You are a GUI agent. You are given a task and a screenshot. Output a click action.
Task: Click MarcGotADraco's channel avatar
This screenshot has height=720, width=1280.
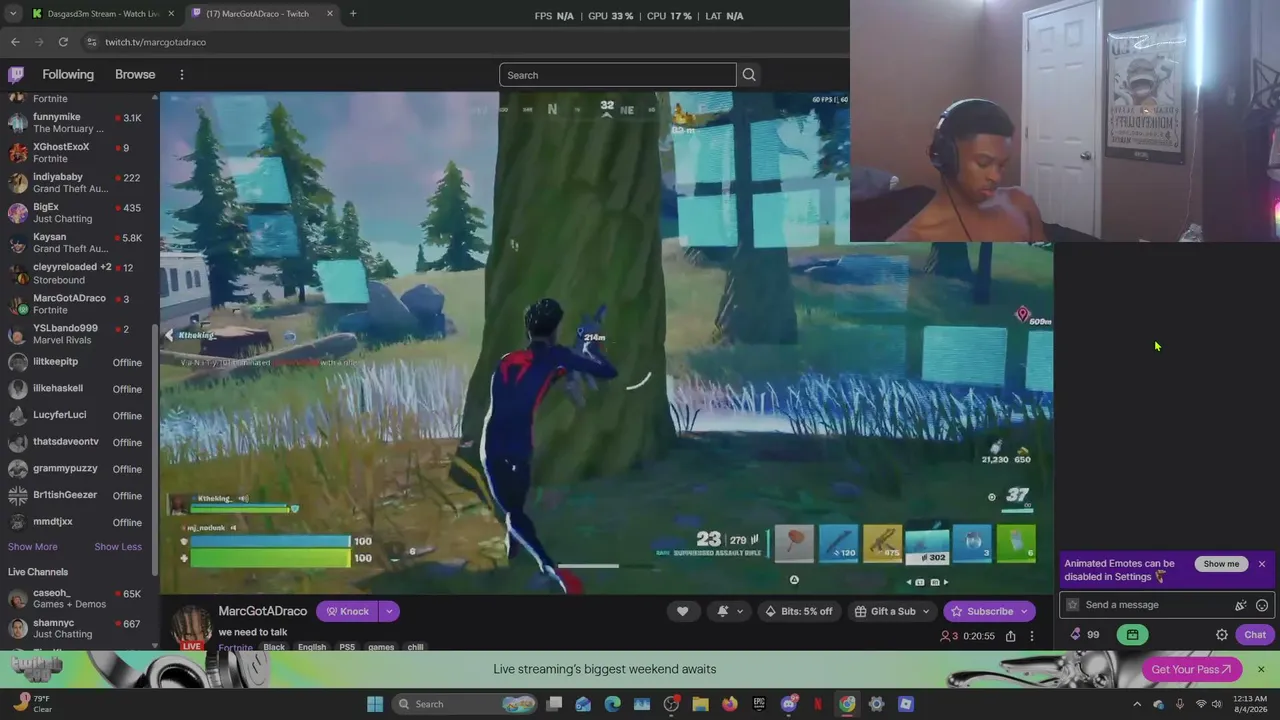click(190, 627)
